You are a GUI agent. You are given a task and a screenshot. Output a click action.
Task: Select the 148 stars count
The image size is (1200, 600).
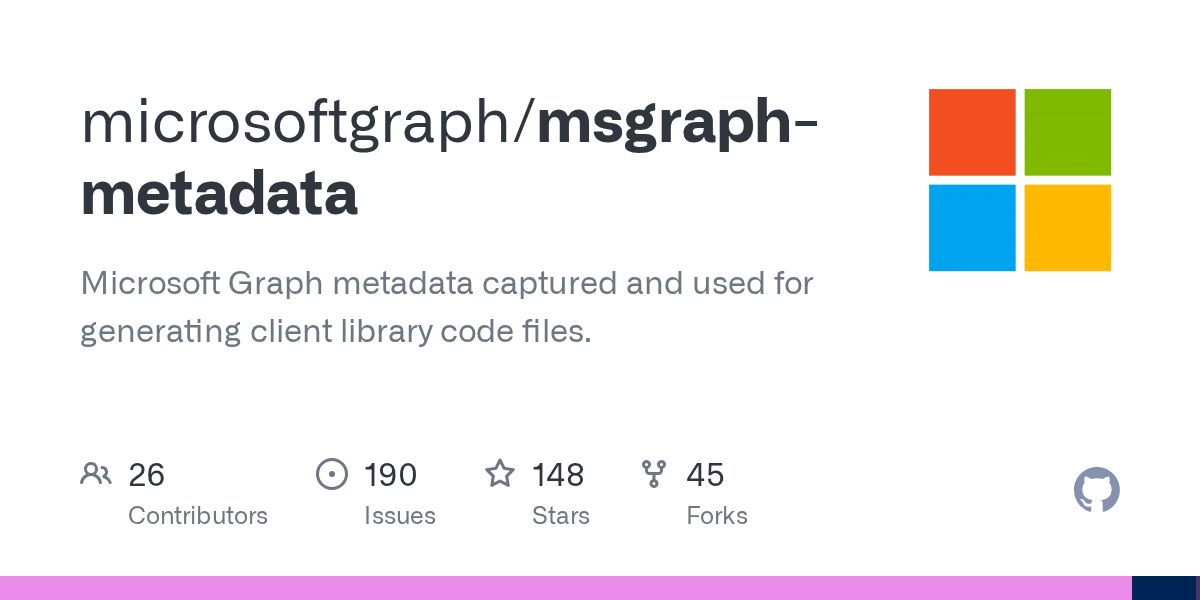[x=558, y=474]
